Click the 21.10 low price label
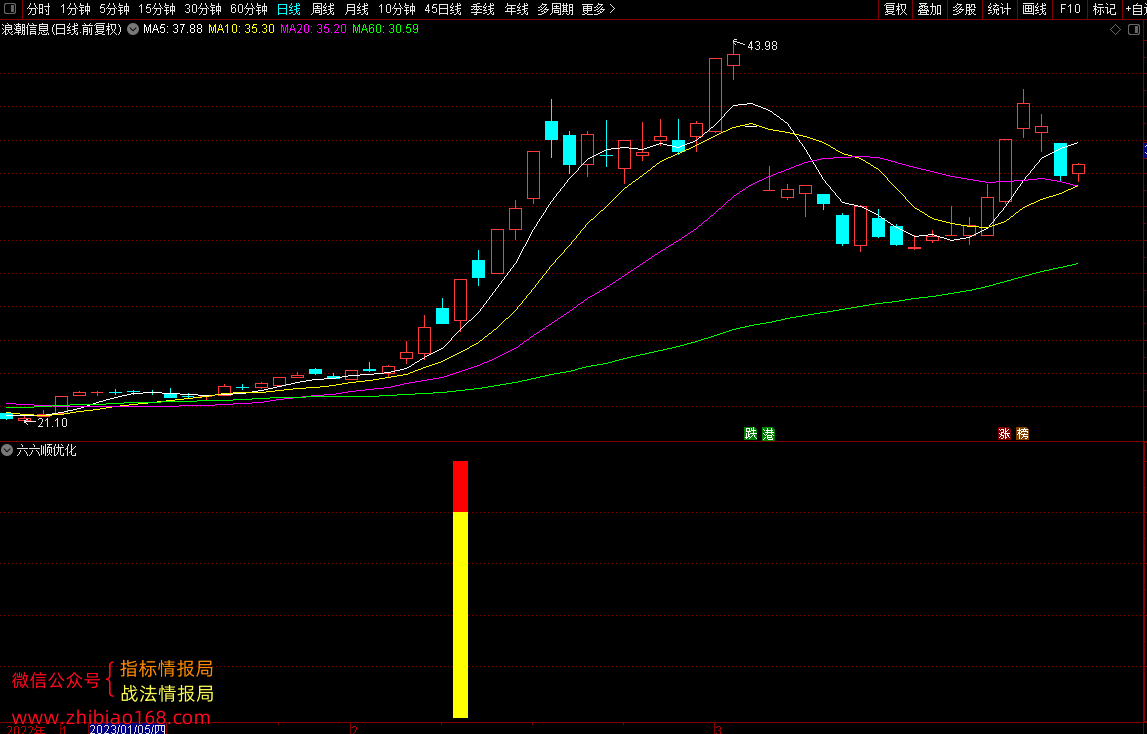 click(x=53, y=423)
